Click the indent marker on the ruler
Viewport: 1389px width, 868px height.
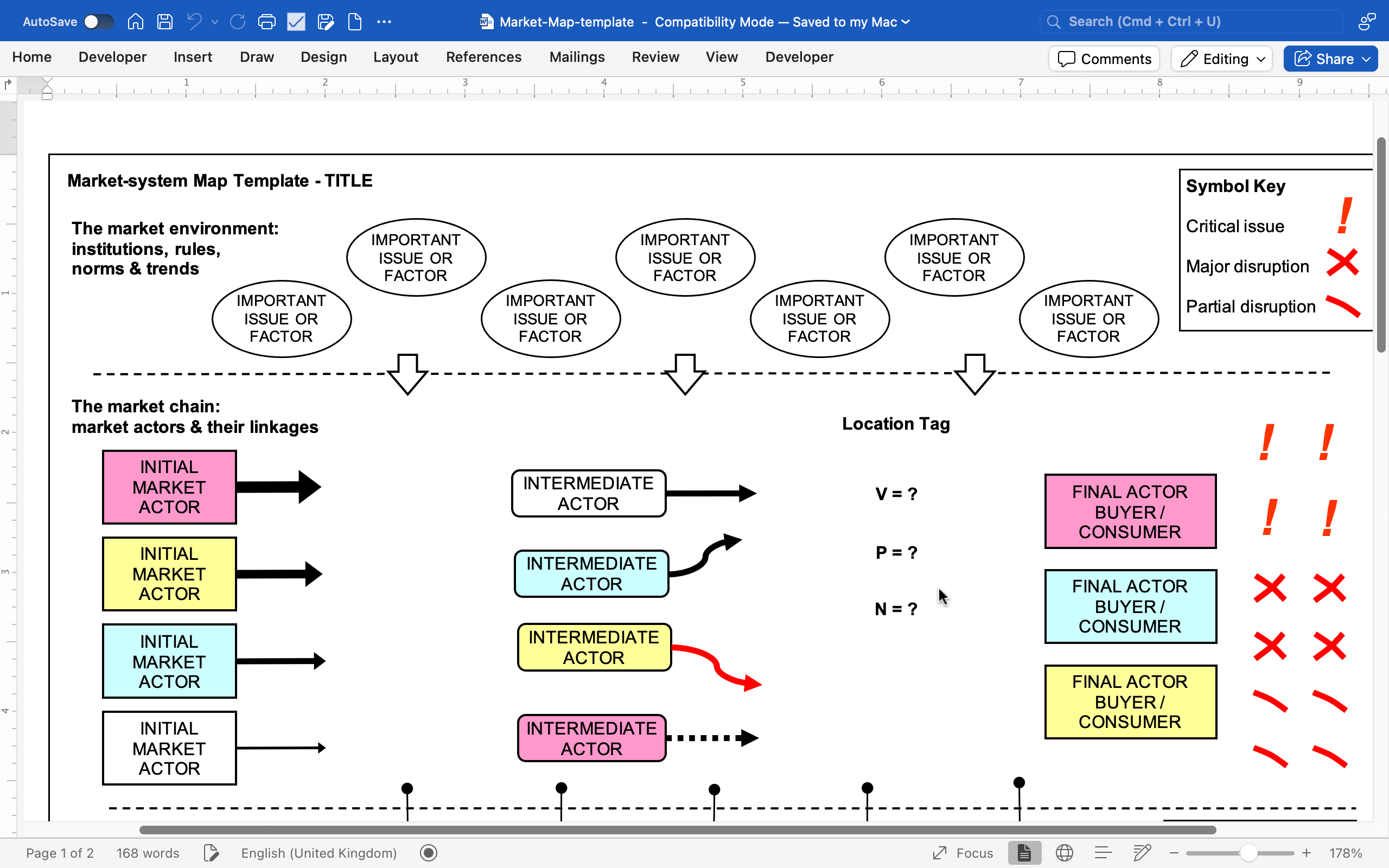click(x=47, y=88)
